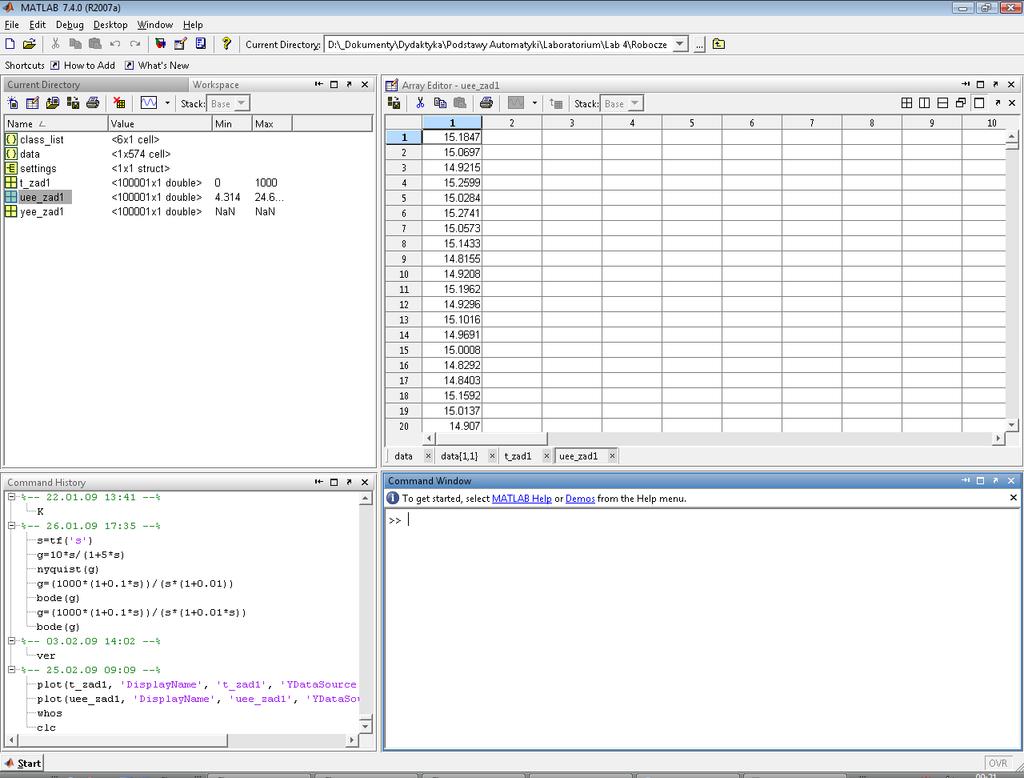Click the Undo arrow in the main toolbar
This screenshot has height=778, width=1024.
(x=115, y=44)
